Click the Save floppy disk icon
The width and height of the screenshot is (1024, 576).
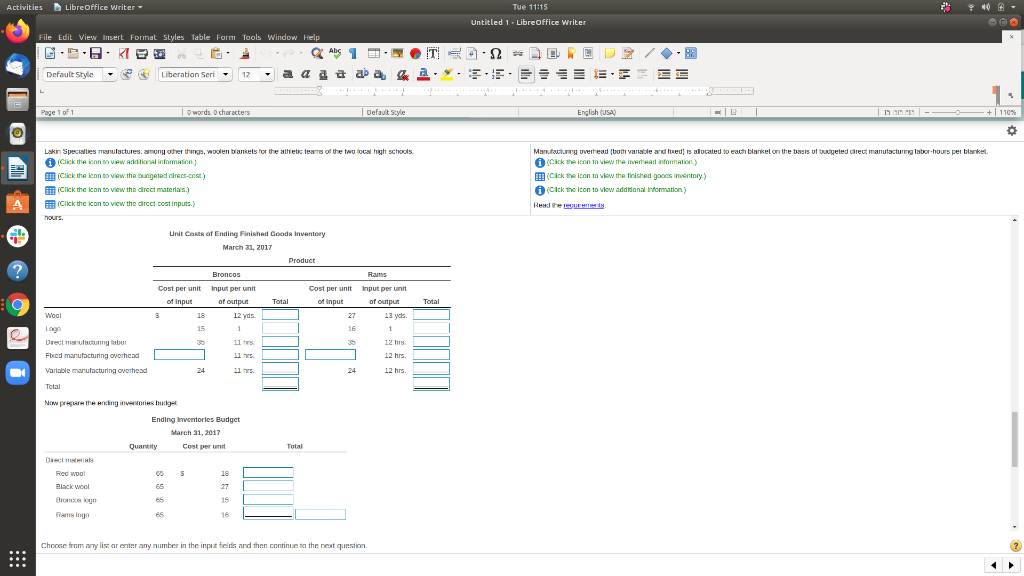pos(95,54)
